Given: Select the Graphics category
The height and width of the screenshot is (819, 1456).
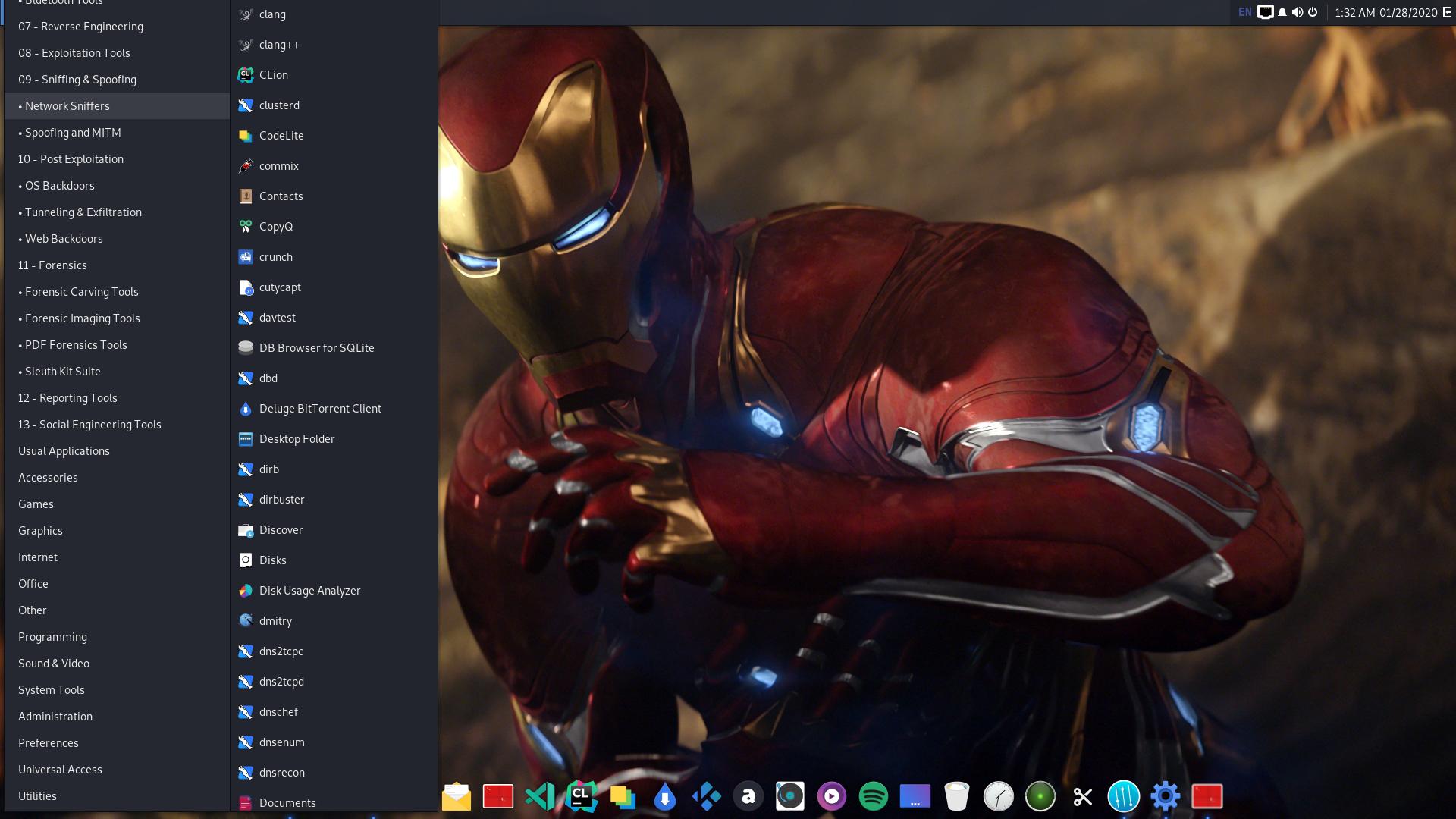Looking at the screenshot, I should click(117, 531).
